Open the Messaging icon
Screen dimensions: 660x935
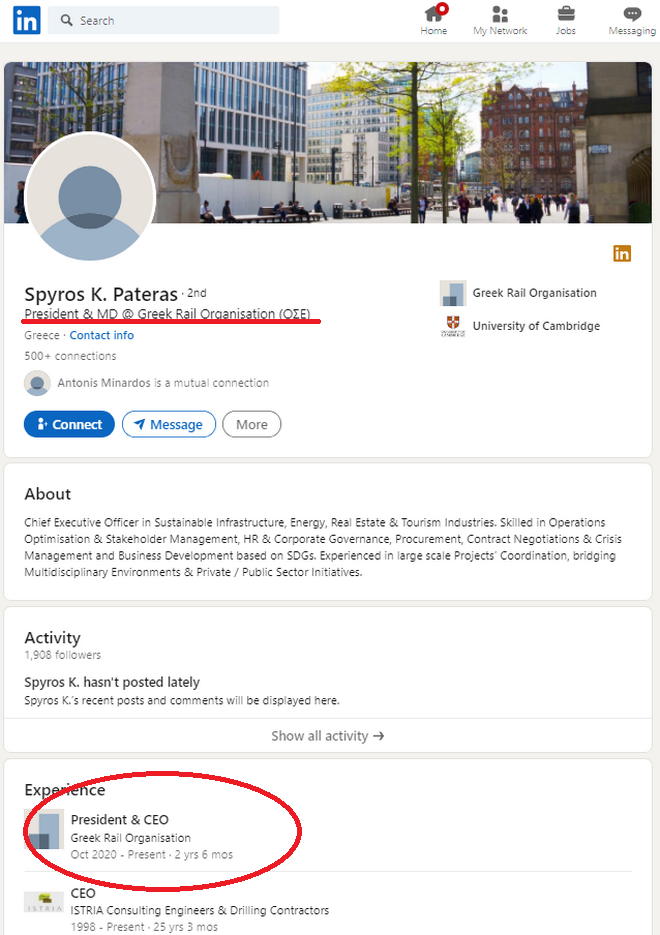(x=632, y=14)
